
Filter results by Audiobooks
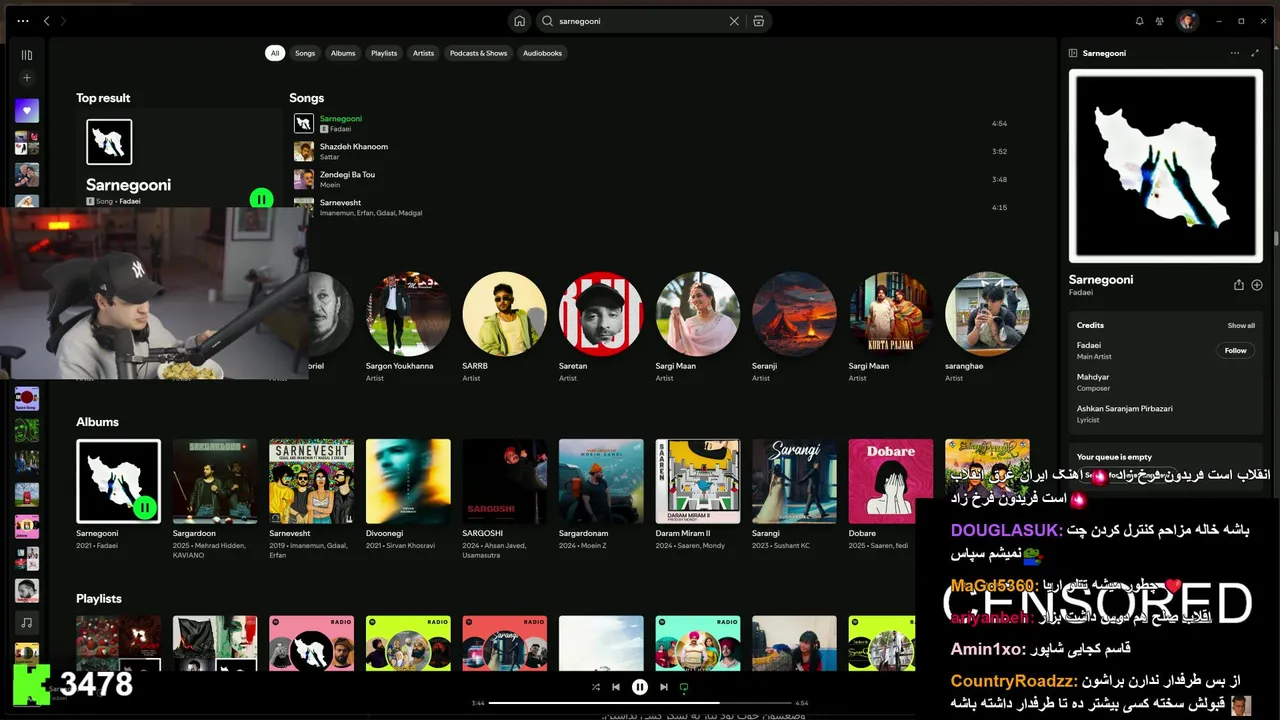(543, 53)
